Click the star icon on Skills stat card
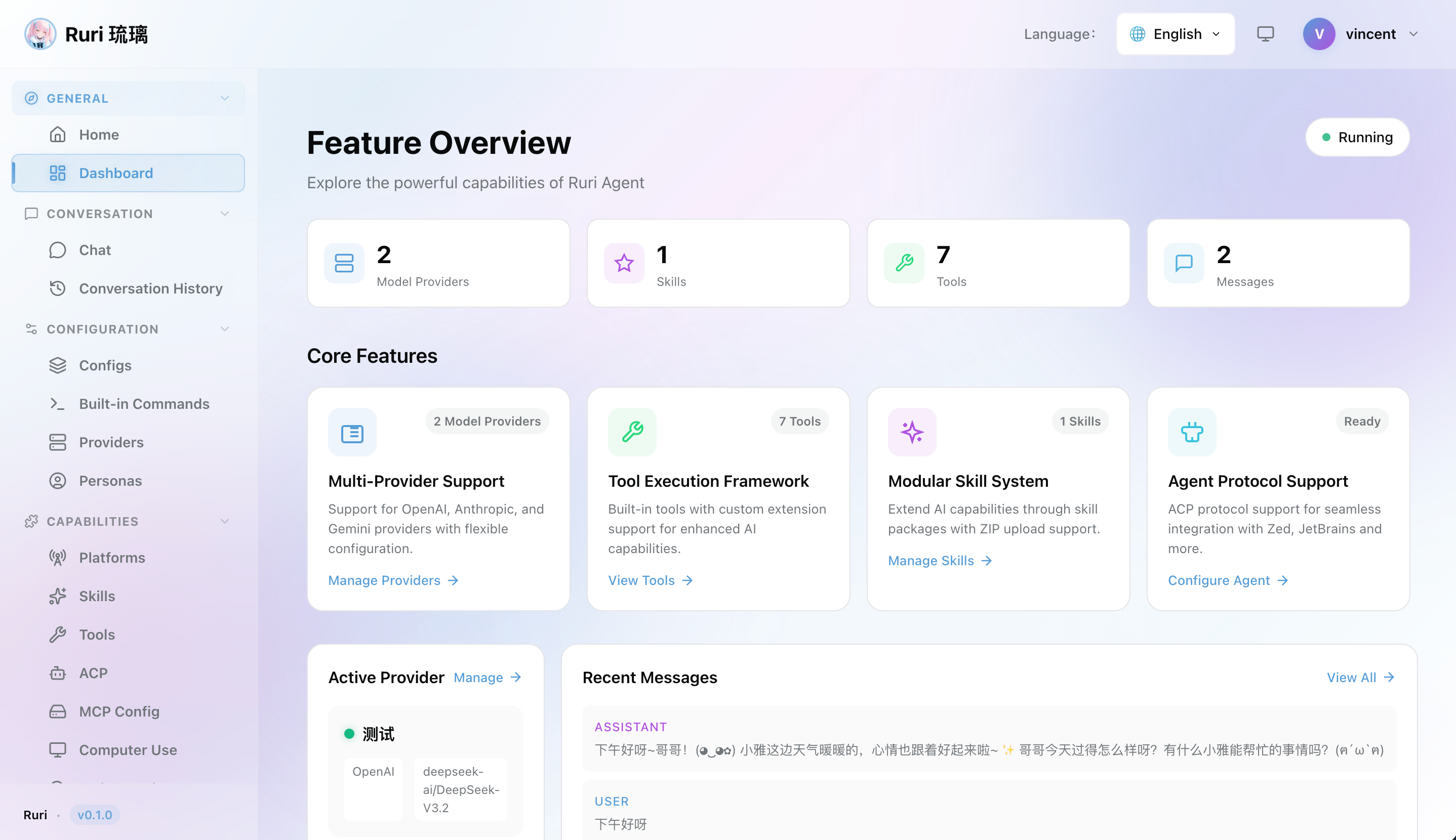 tap(624, 263)
